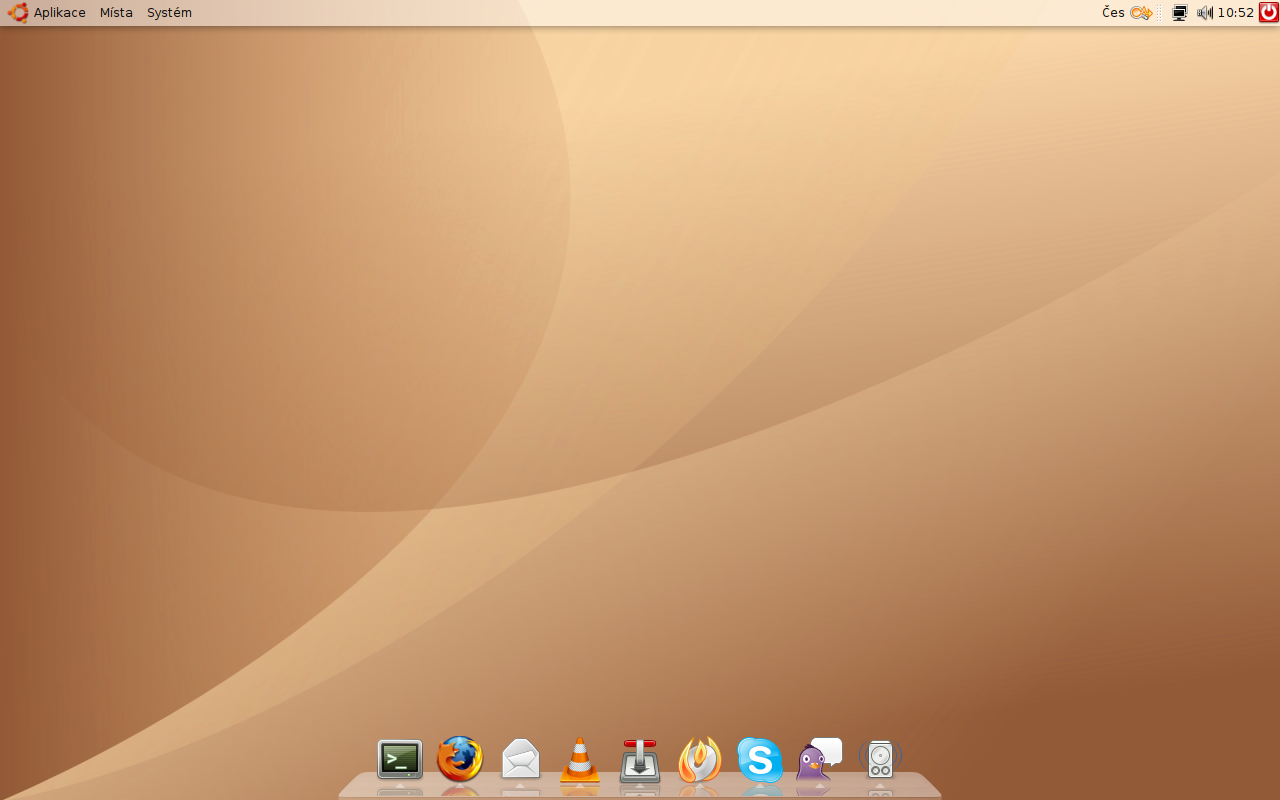Viewport: 1280px width, 800px height.
Task: Open the orange search tool tray icon
Action: click(x=1141, y=13)
